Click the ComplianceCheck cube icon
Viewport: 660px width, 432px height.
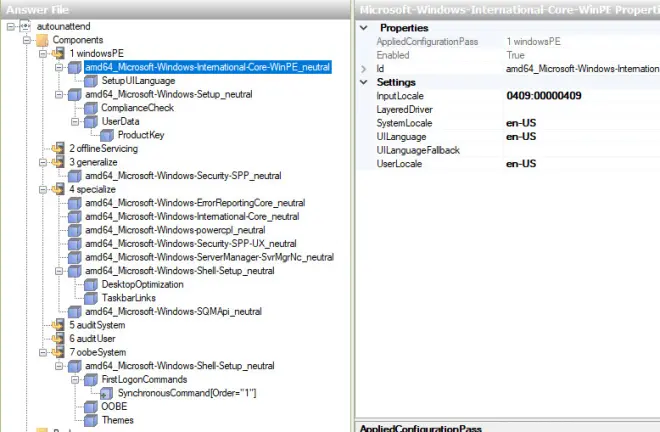(90, 108)
